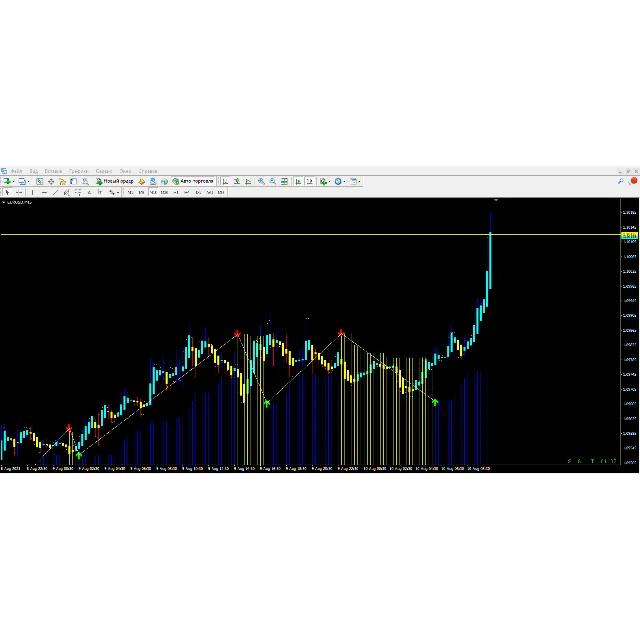Select the Text tool 'A' icon

(89, 192)
